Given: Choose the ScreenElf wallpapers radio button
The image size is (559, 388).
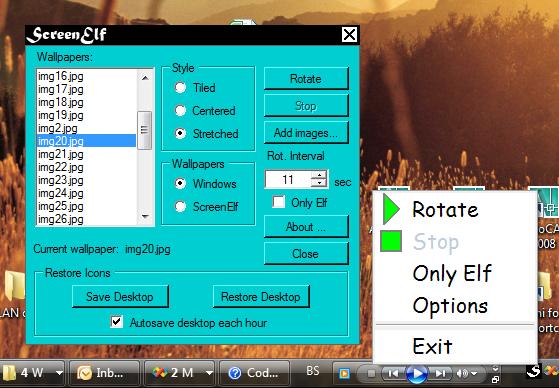Looking at the screenshot, I should click(x=181, y=206).
